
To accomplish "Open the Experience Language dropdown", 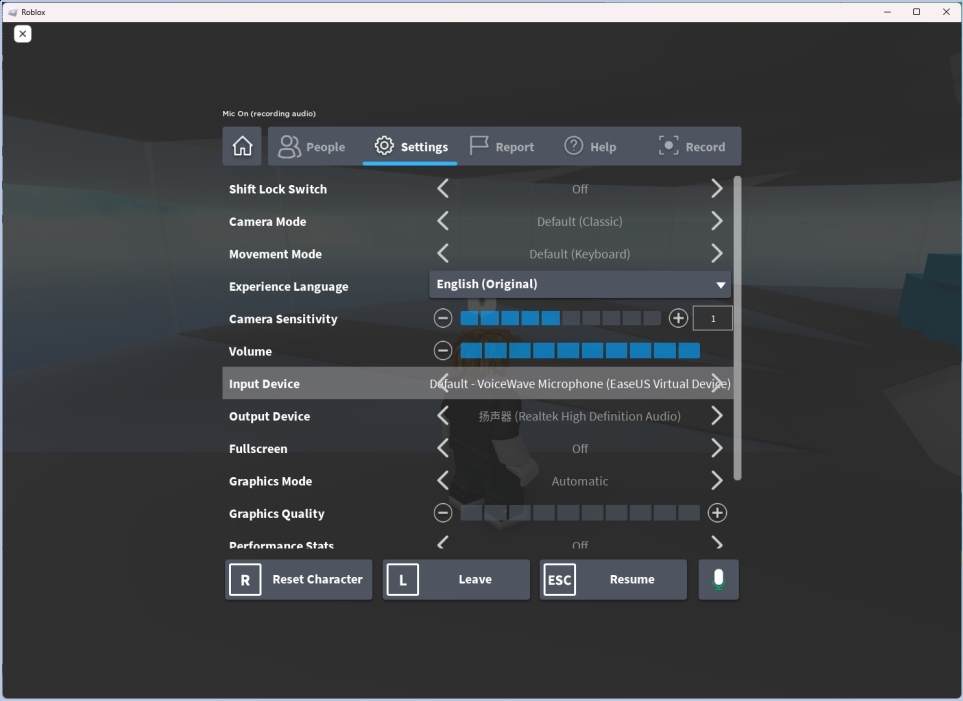I will coord(580,284).
